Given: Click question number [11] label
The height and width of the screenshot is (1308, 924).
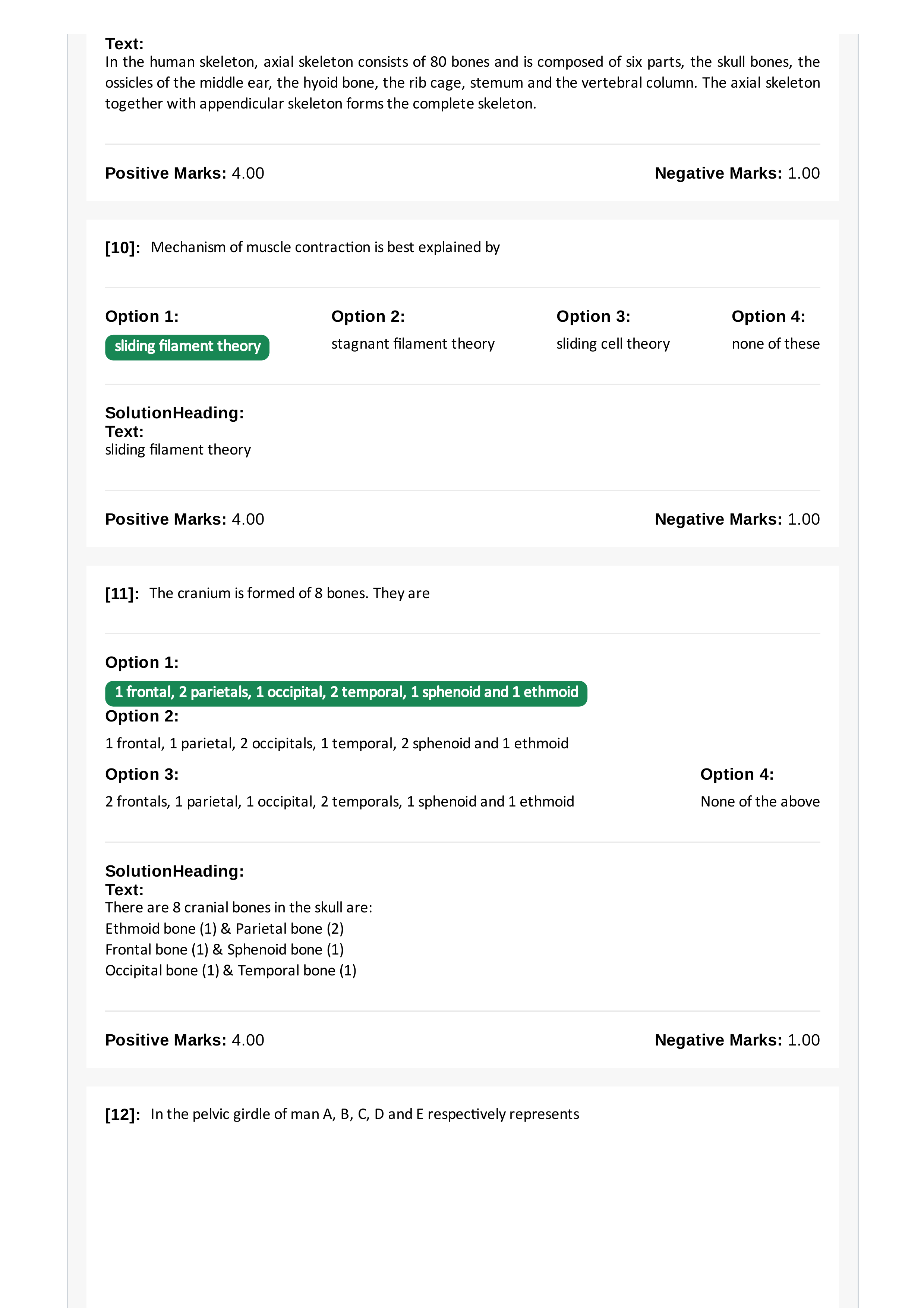Looking at the screenshot, I should point(122,594).
